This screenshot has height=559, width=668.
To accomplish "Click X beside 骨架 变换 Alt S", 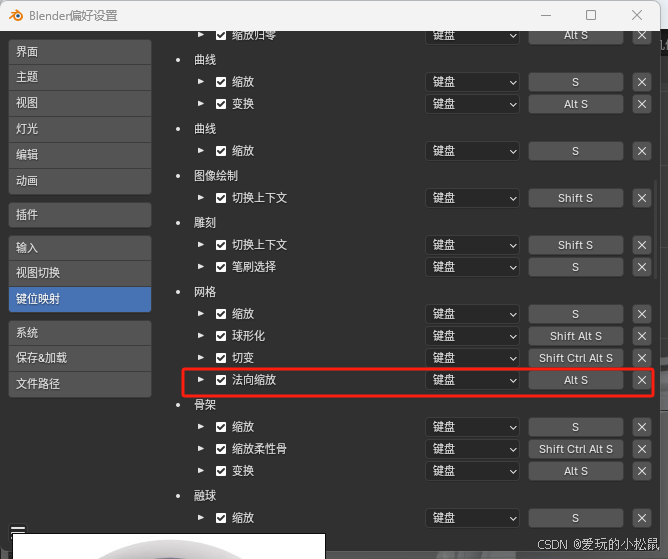I will pos(642,471).
